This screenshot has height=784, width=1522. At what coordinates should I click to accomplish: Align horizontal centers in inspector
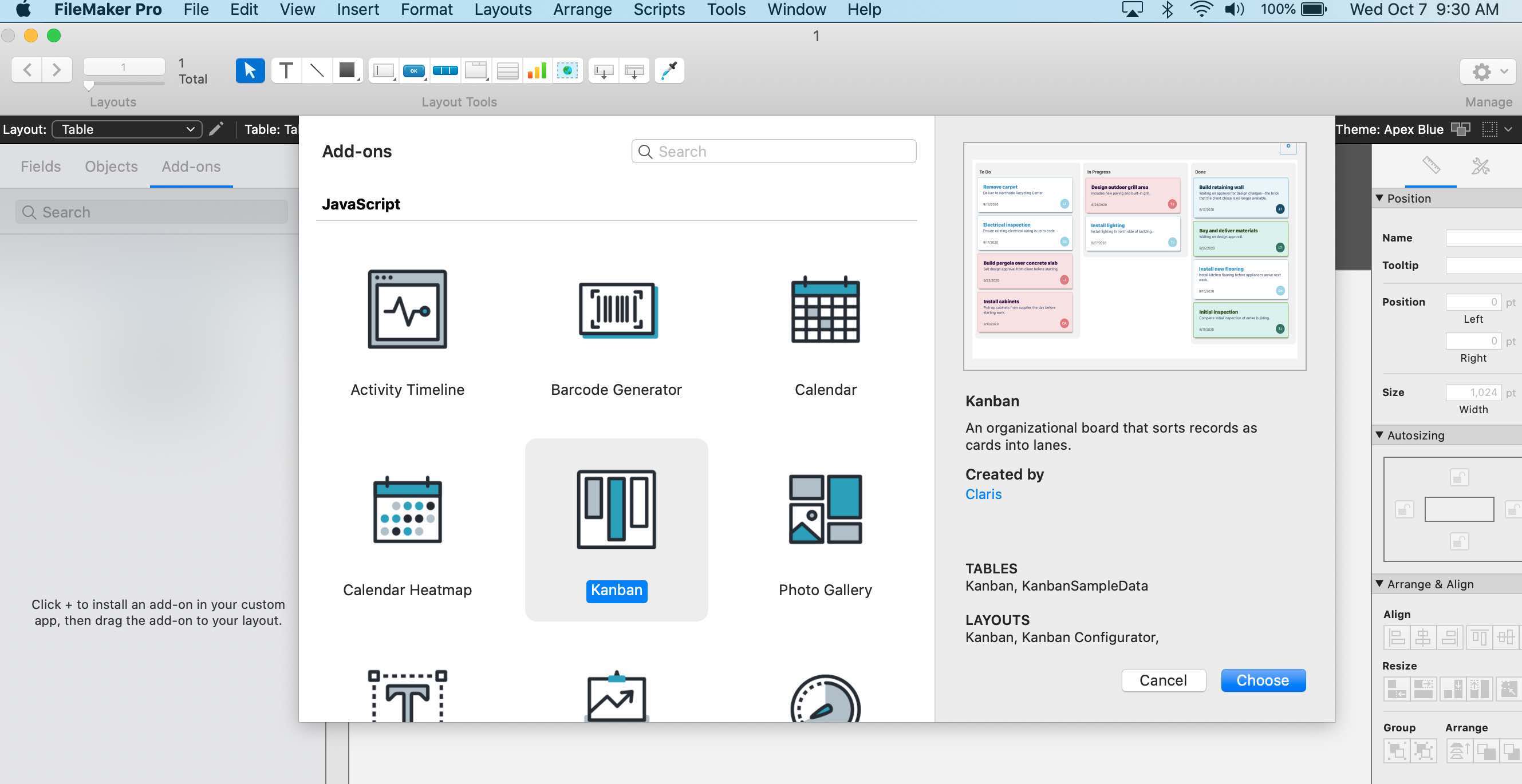point(1424,638)
